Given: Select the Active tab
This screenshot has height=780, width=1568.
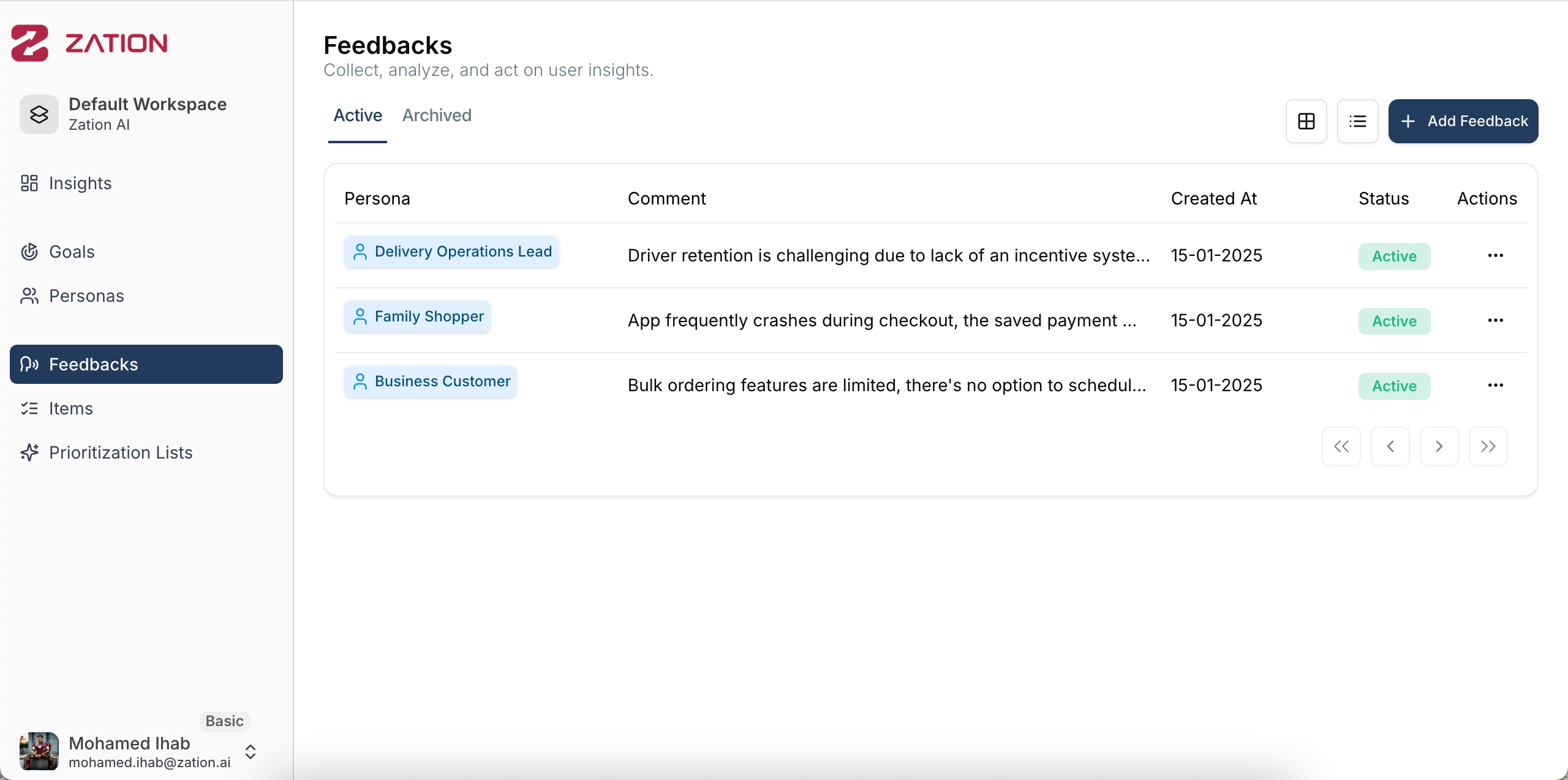Looking at the screenshot, I should (358, 115).
